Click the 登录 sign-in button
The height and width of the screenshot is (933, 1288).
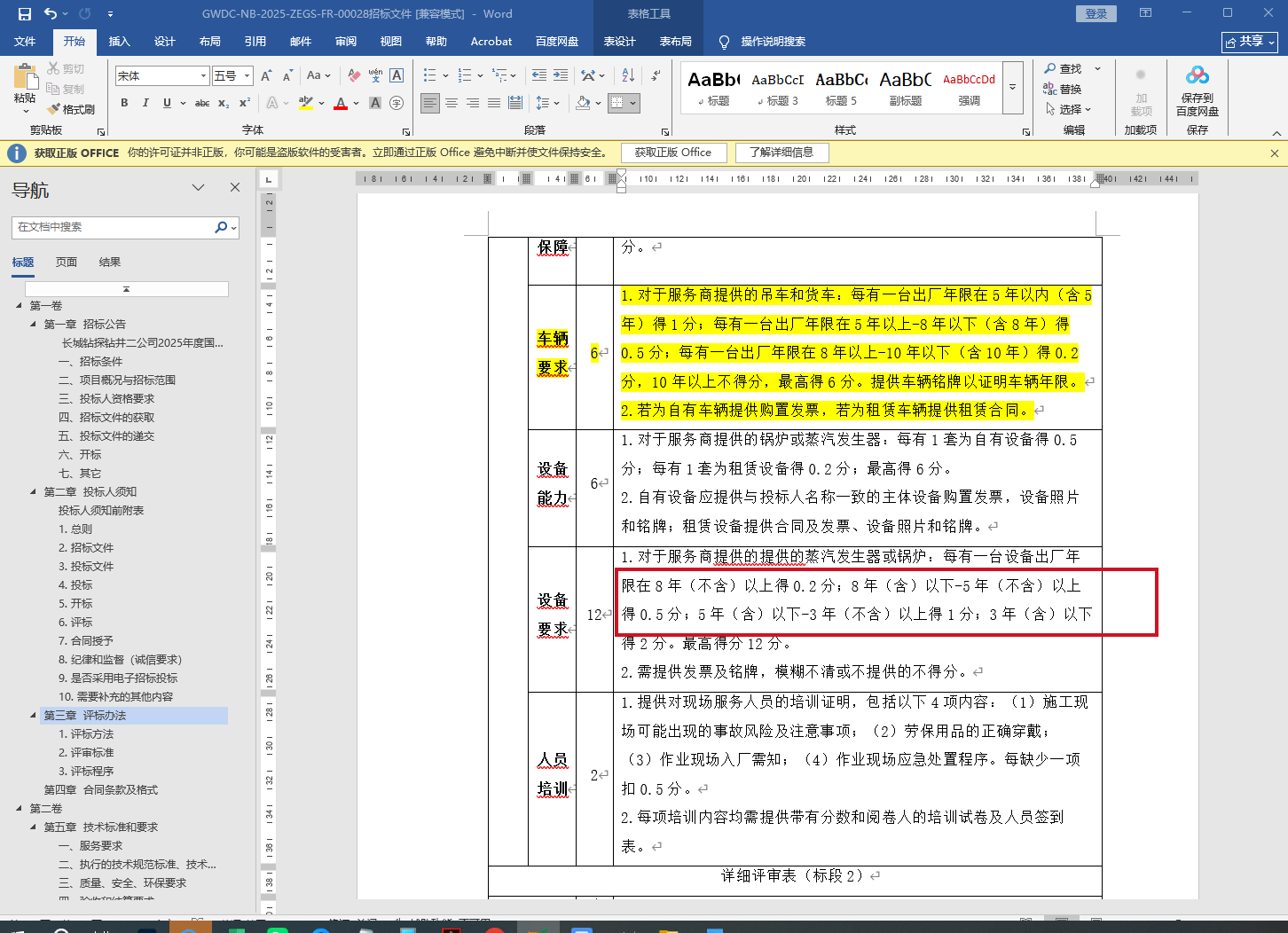pos(1096,13)
